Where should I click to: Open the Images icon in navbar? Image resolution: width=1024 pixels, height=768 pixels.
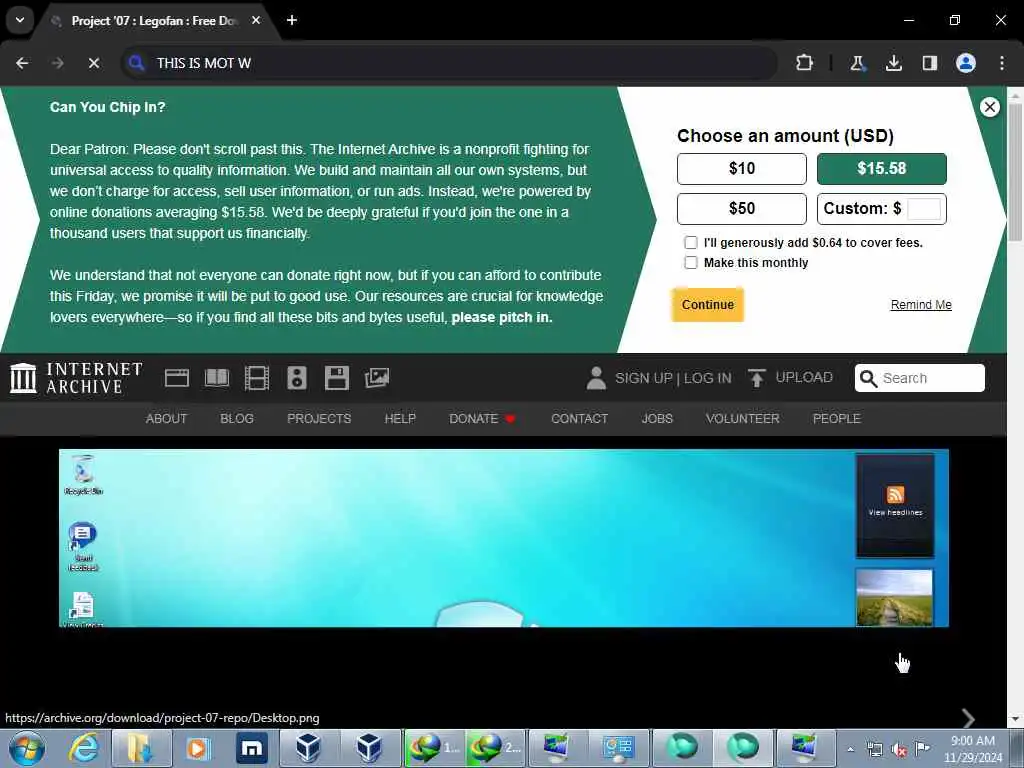pyautogui.click(x=377, y=378)
